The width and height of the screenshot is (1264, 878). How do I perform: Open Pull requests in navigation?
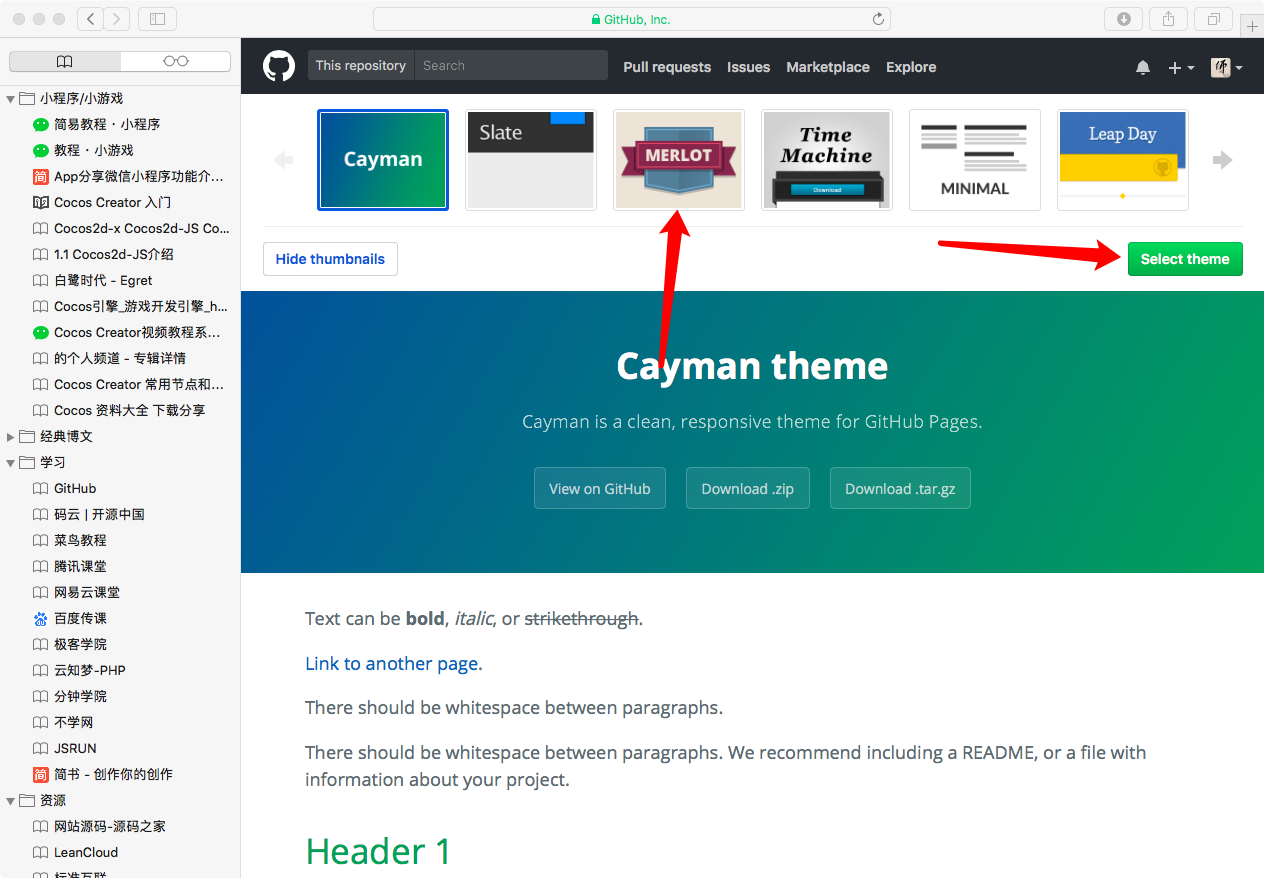point(667,67)
